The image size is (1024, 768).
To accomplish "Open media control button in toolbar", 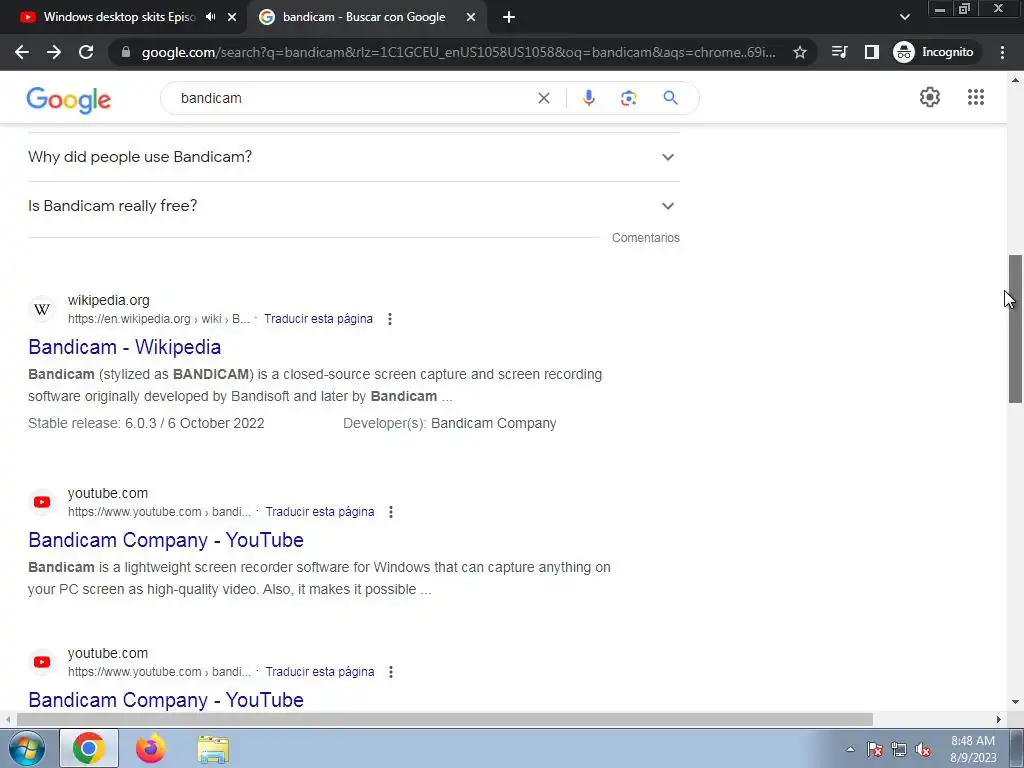I will pos(840,52).
